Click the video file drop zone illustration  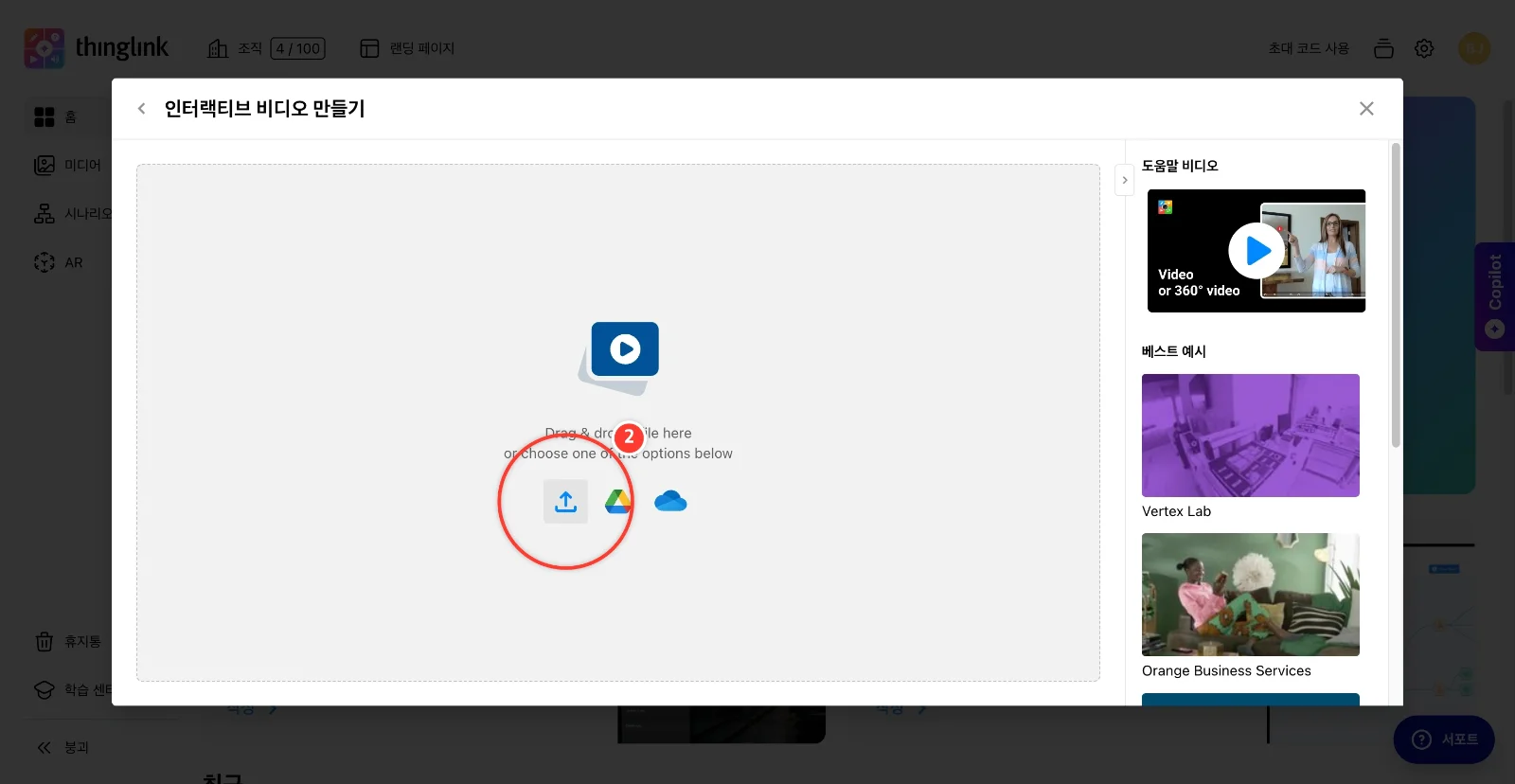618,358
